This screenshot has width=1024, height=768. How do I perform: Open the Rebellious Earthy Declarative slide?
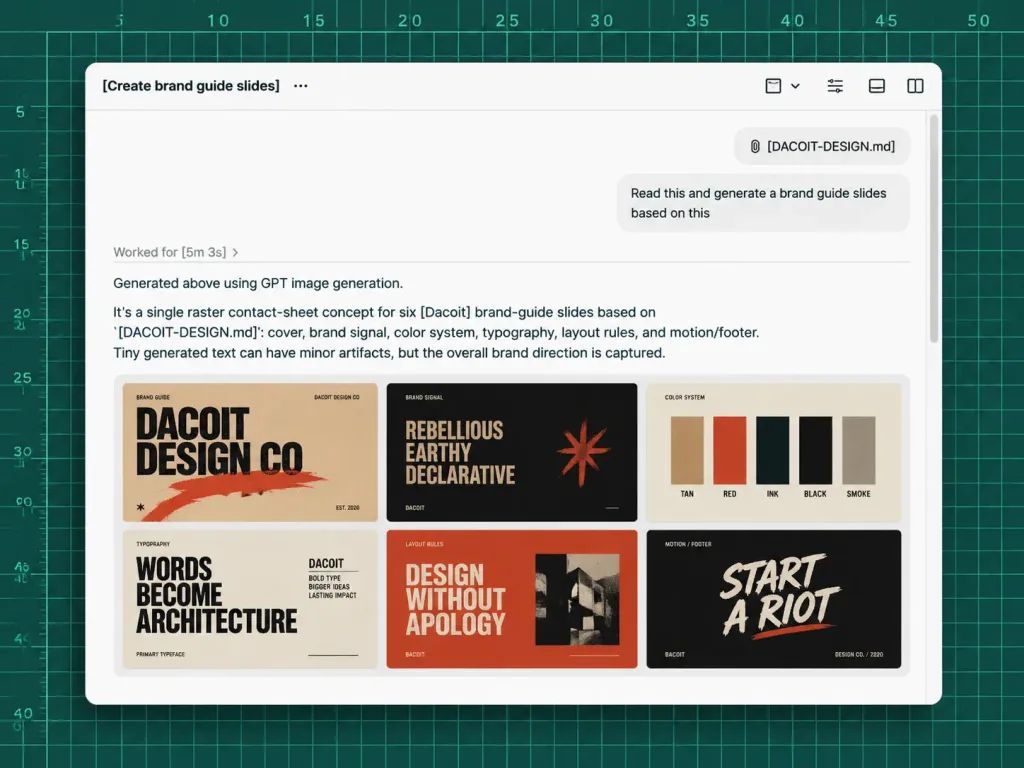click(x=511, y=452)
